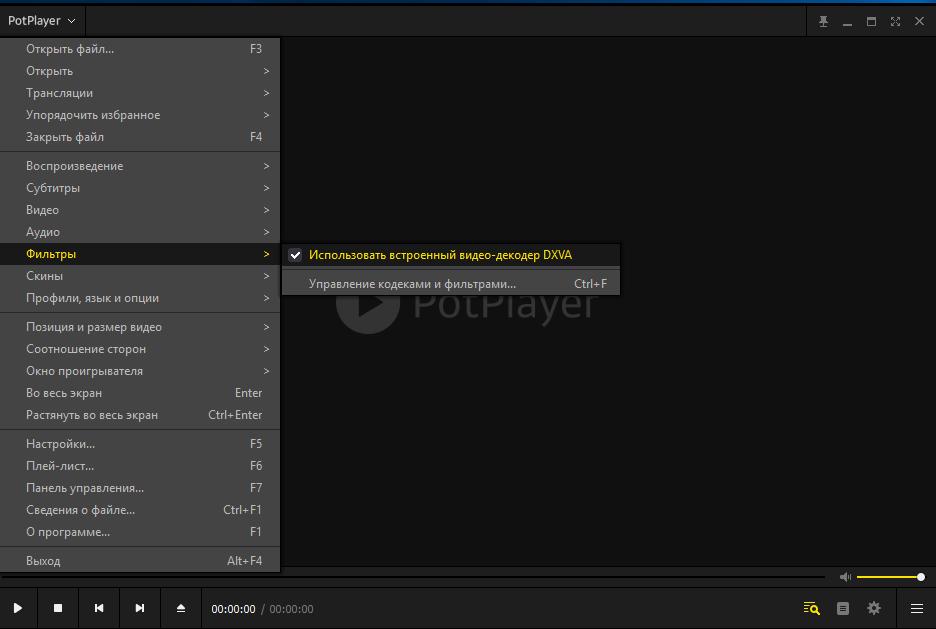Skip to the next track
The width and height of the screenshot is (936, 629).
(140, 608)
